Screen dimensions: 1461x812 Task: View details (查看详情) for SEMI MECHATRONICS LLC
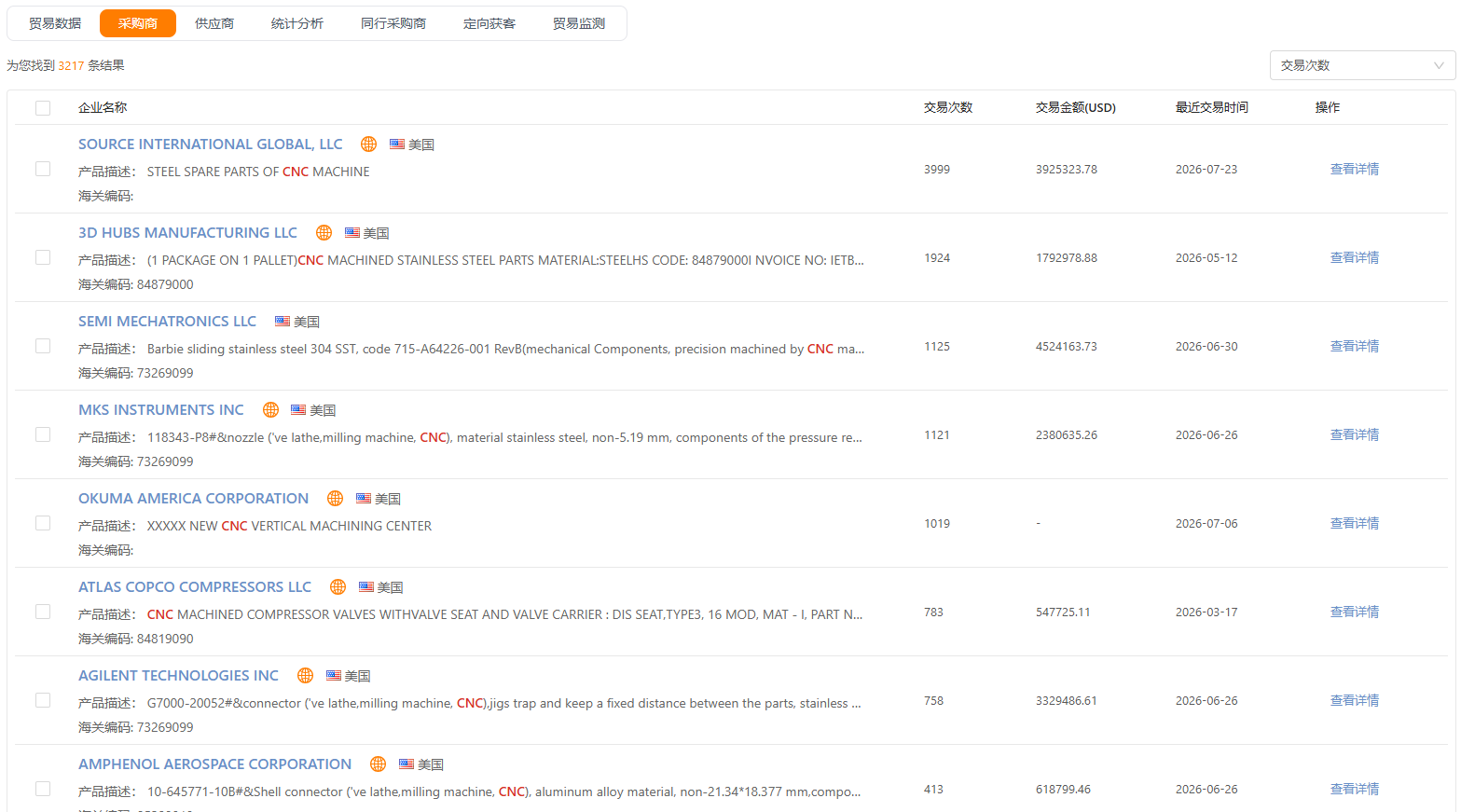pos(1355,346)
